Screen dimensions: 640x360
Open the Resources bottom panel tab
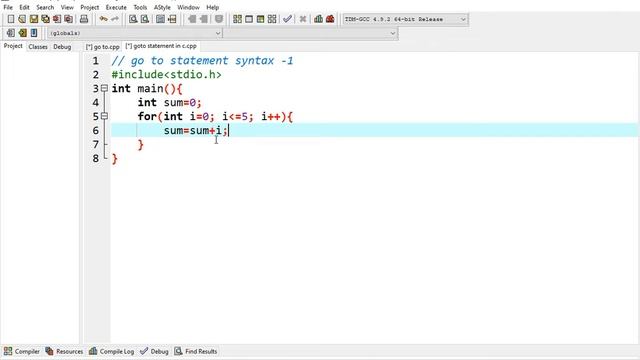64,351
